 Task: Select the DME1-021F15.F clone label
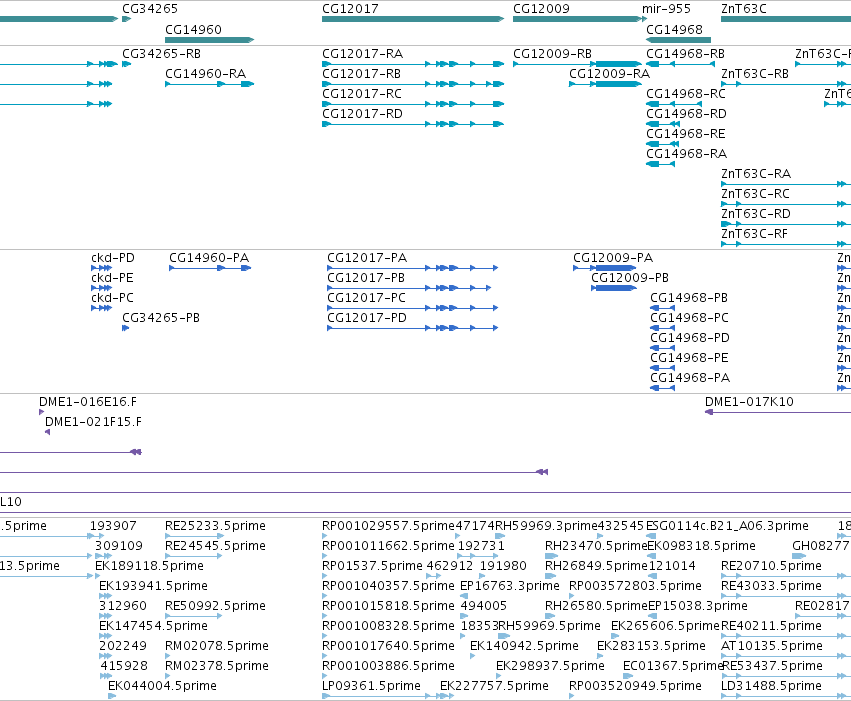[93, 422]
